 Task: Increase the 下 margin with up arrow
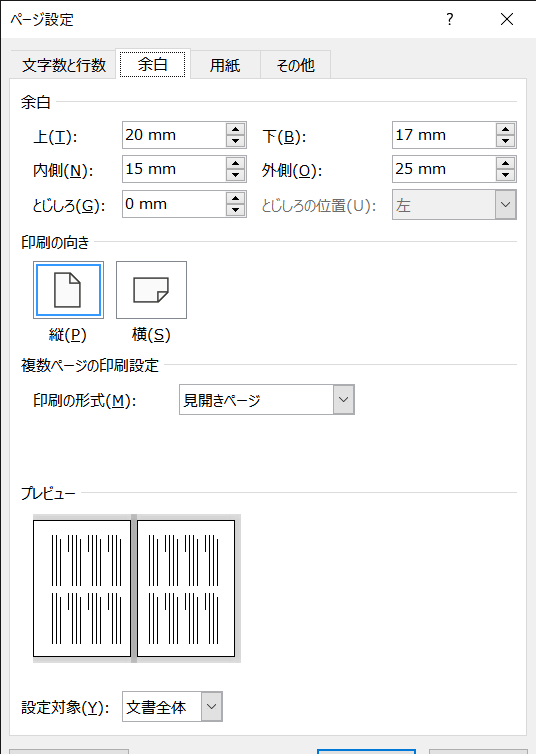505,129
